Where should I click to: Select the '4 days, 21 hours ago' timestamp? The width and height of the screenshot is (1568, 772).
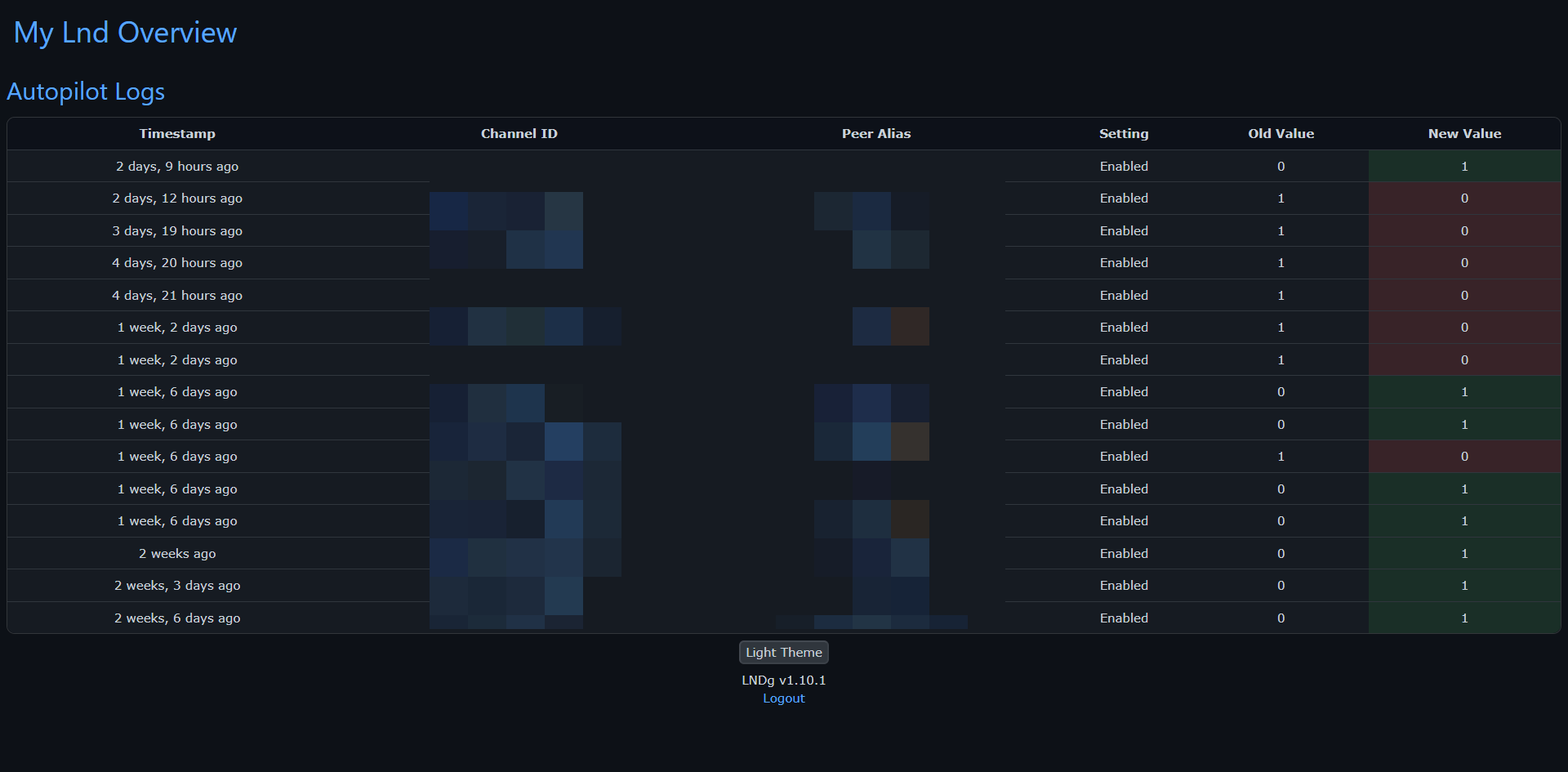point(177,296)
